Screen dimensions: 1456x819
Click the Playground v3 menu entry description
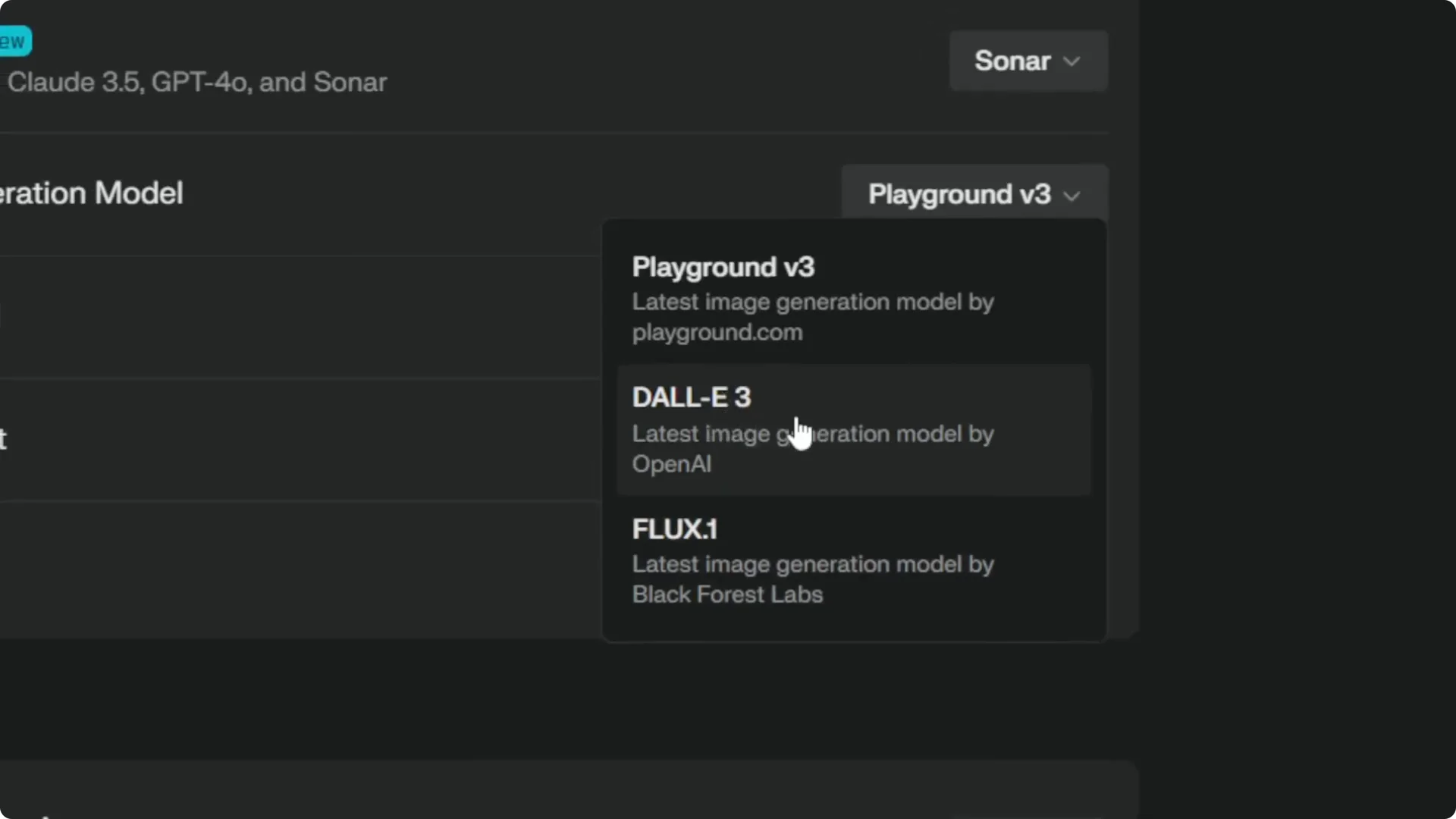tap(813, 317)
